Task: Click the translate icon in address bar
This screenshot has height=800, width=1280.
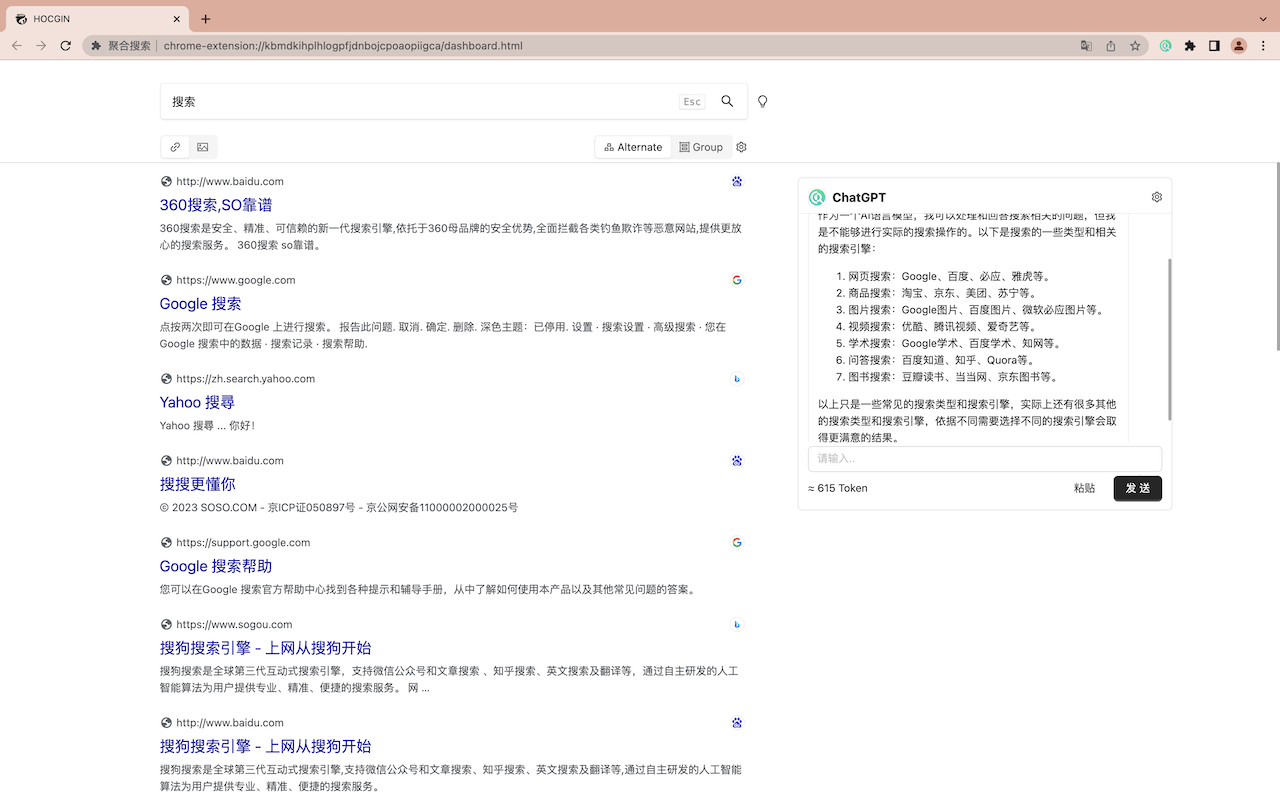Action: (1086, 45)
